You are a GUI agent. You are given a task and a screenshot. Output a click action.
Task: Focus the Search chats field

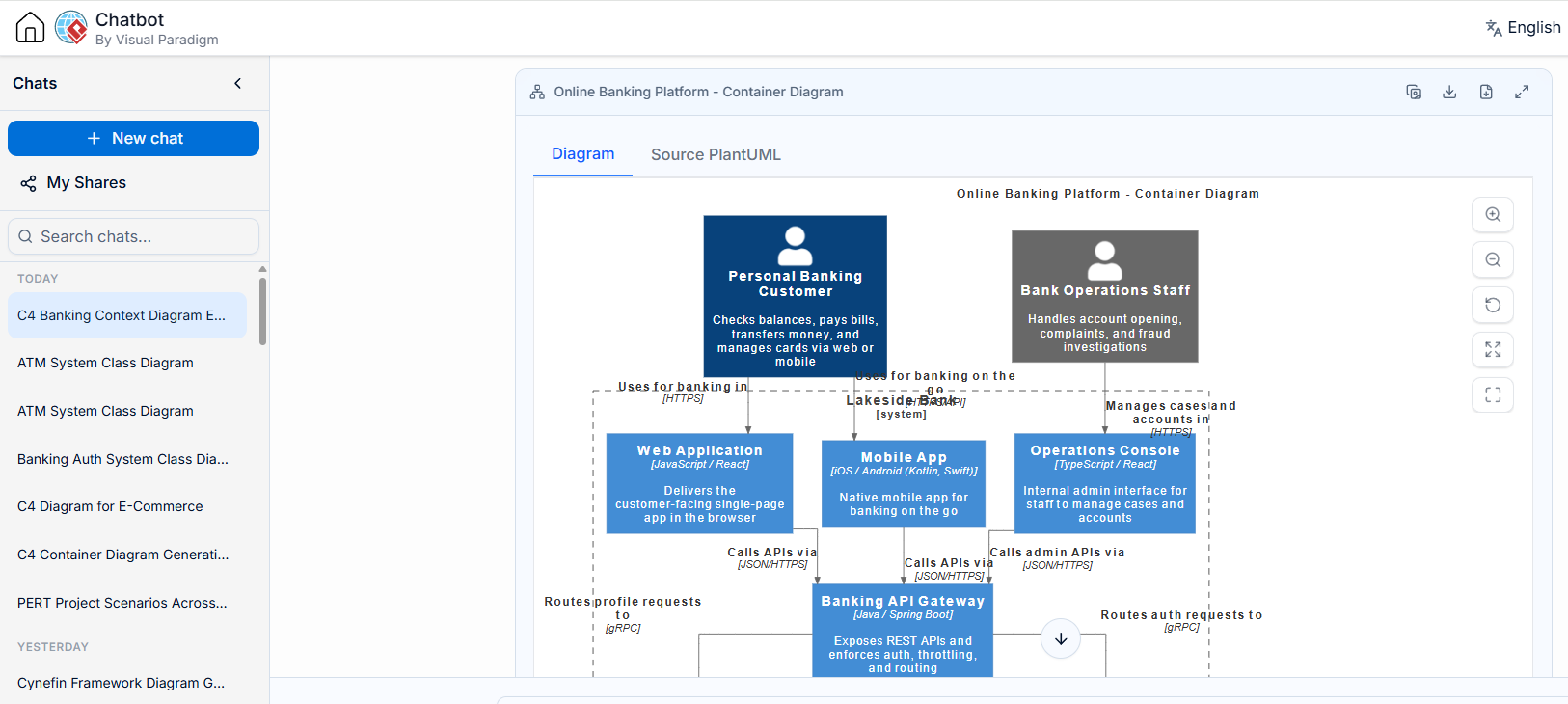(133, 236)
